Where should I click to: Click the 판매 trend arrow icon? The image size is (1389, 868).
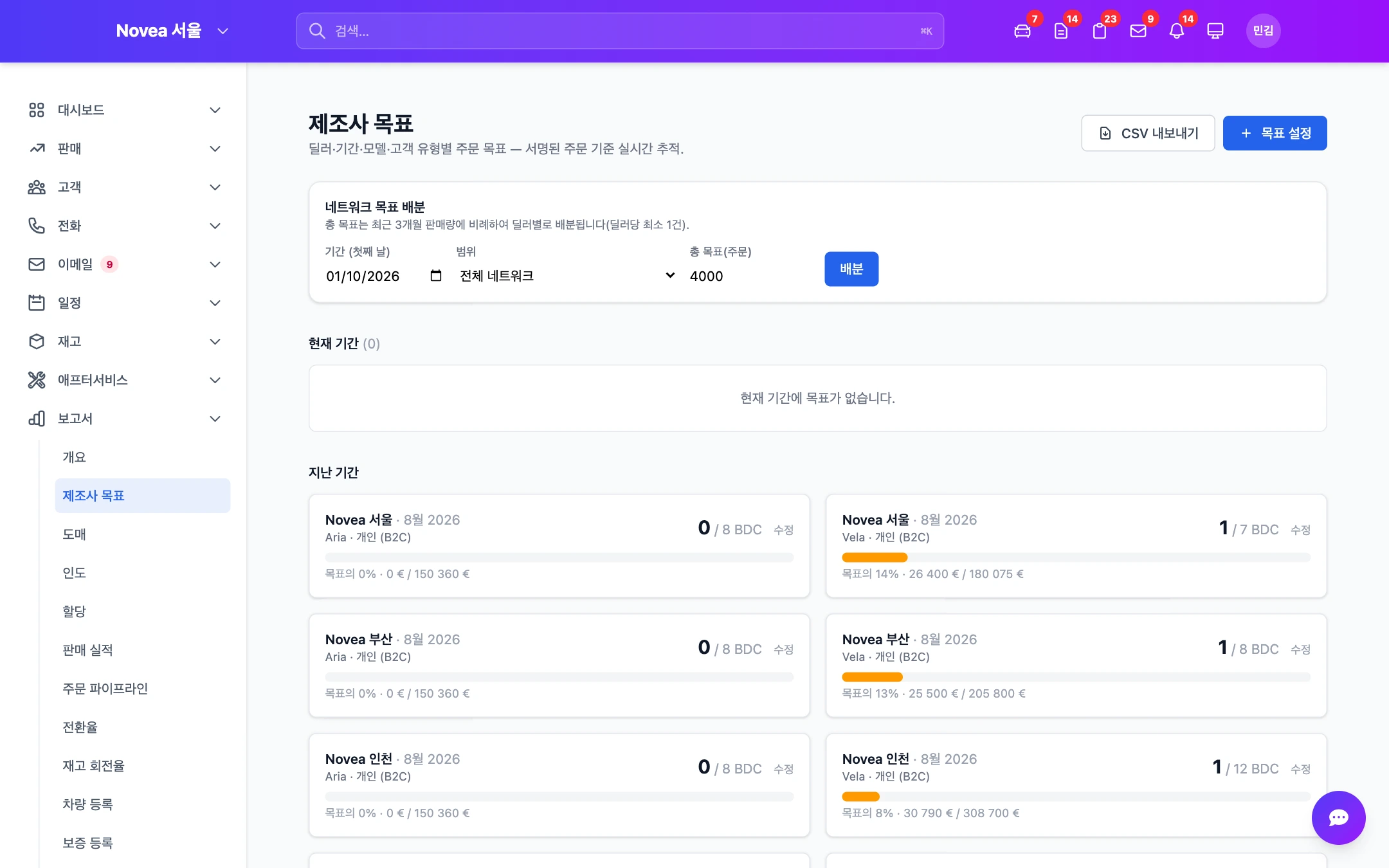click(37, 149)
